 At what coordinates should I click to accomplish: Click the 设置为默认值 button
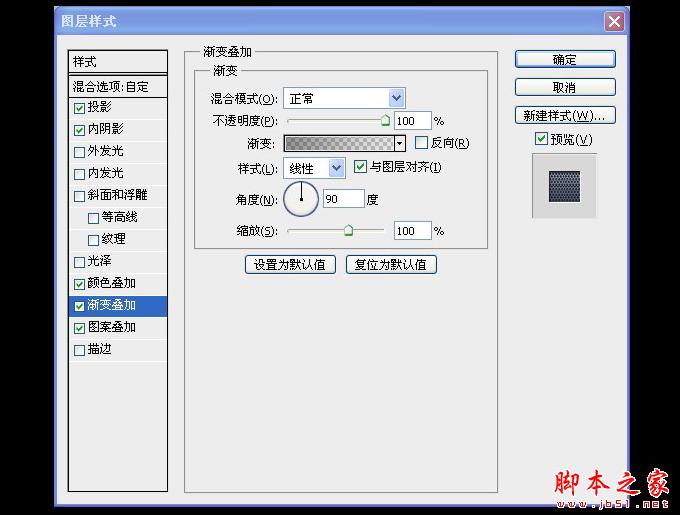click(x=290, y=264)
